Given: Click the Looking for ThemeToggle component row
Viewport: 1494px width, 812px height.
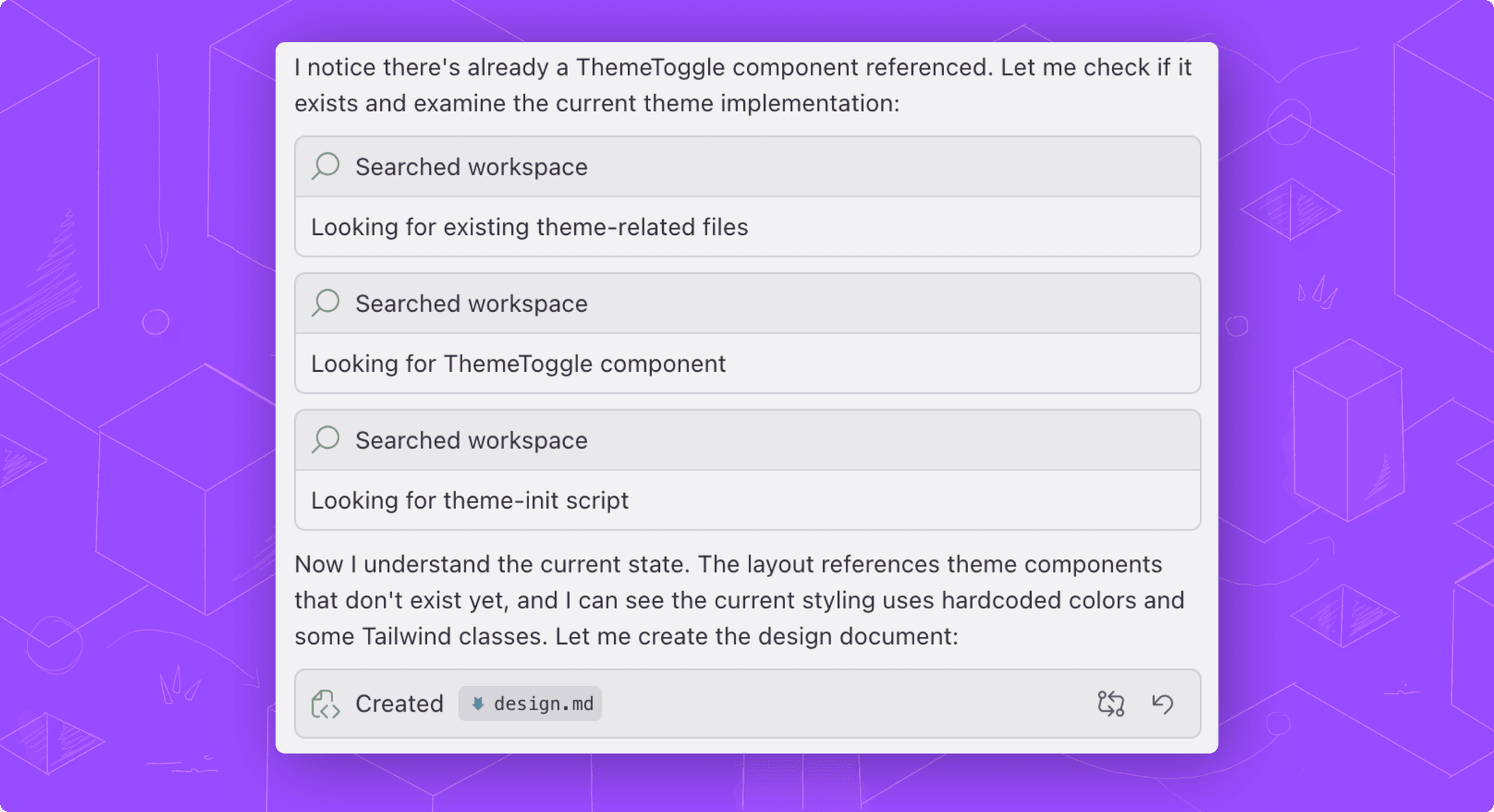Looking at the screenshot, I should click(x=518, y=363).
